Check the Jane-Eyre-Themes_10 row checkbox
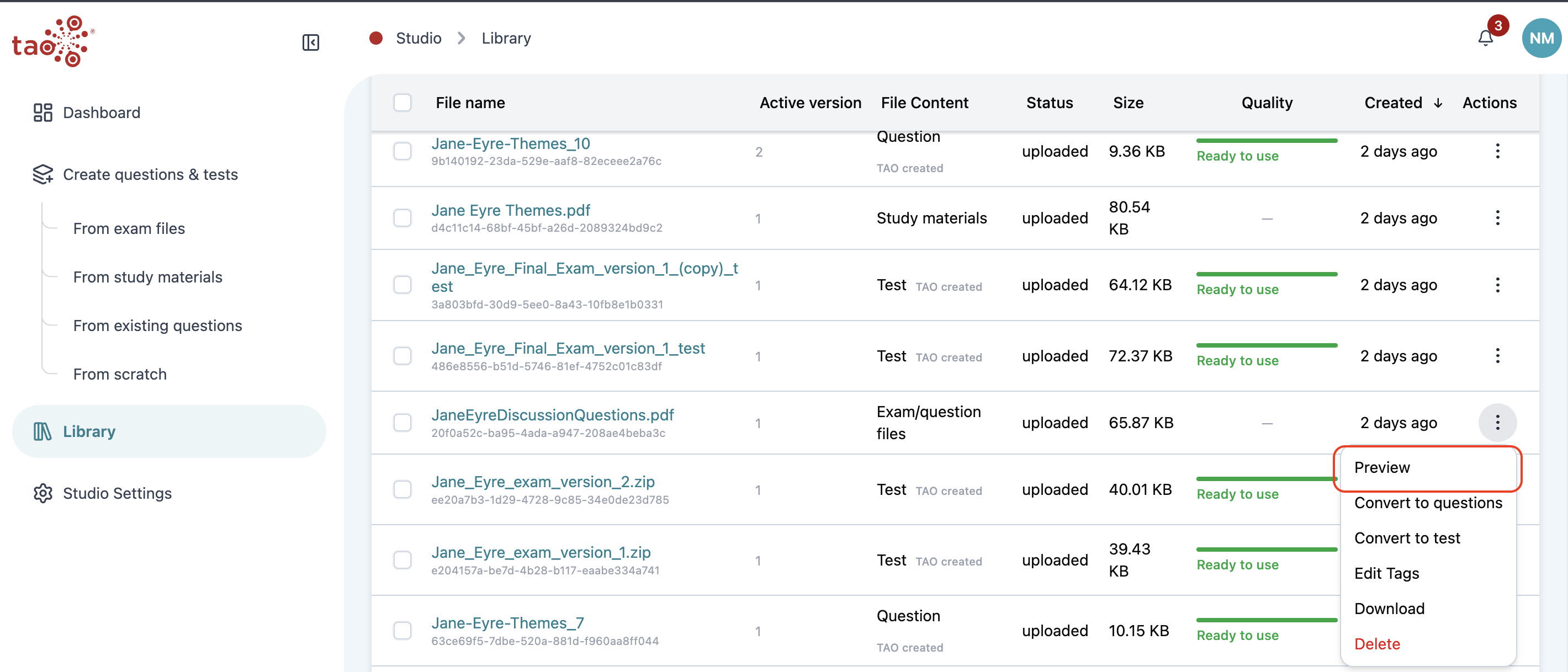Viewport: 1568px width, 672px height. click(x=402, y=151)
